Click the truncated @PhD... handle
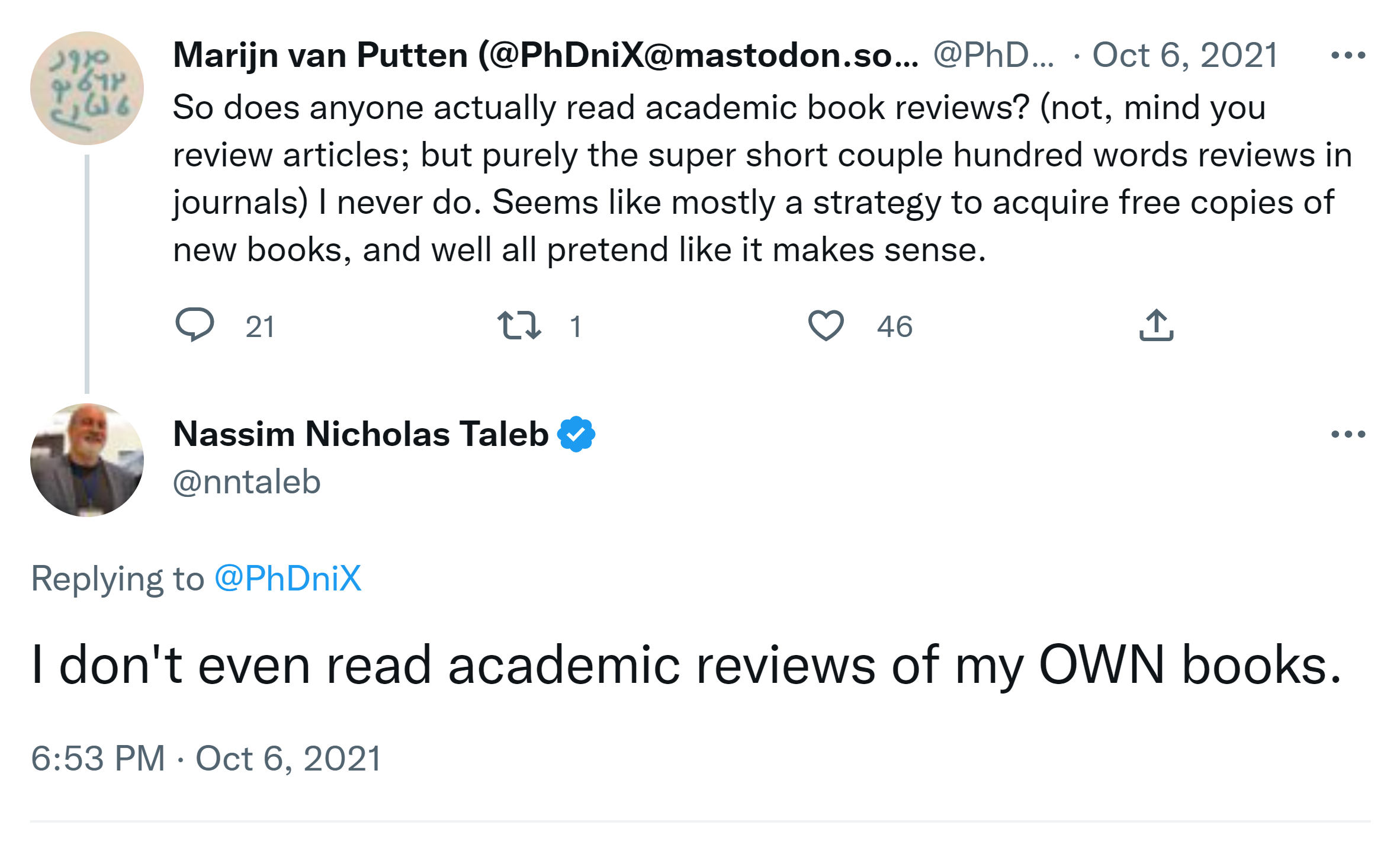 pyautogui.click(x=993, y=56)
